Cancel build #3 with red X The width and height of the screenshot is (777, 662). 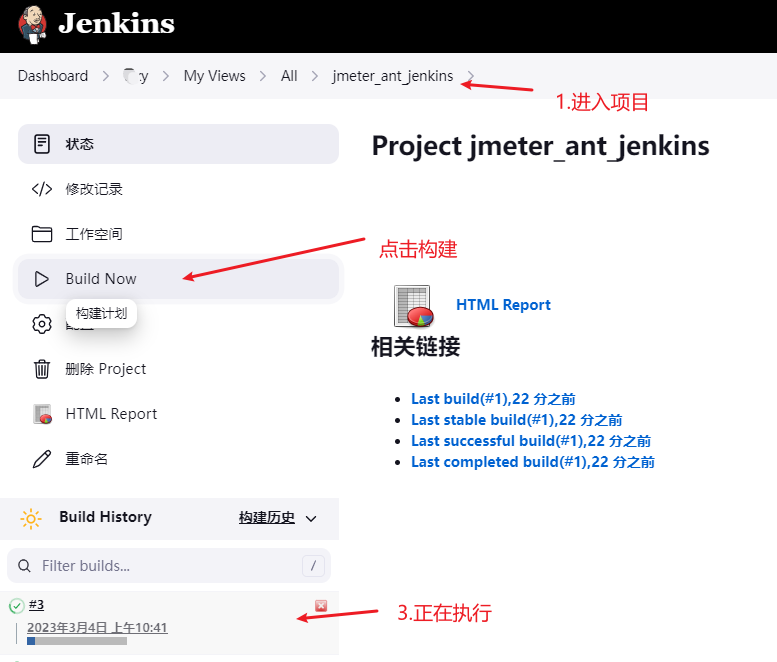coord(321,606)
